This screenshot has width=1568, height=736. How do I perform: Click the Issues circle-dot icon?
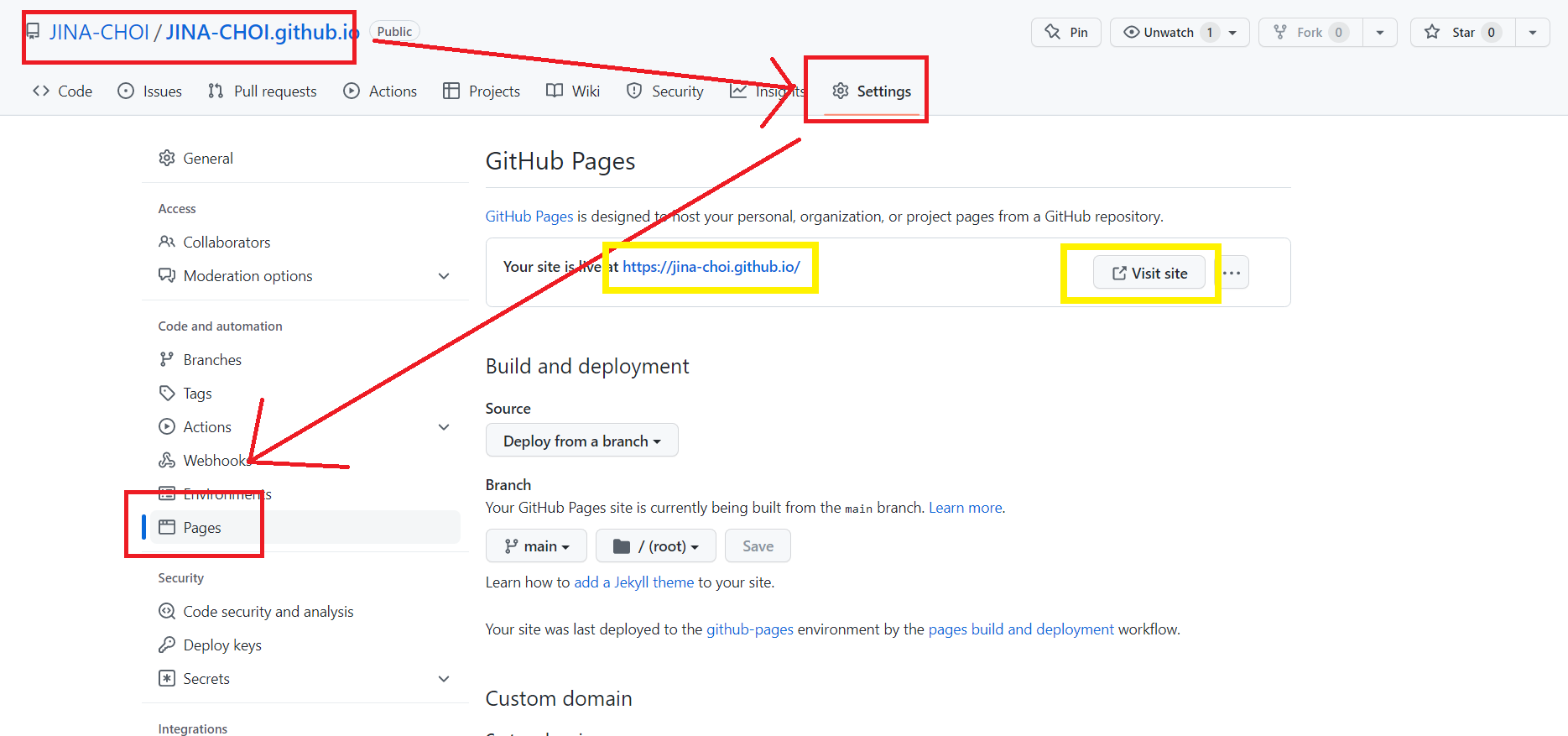(126, 91)
